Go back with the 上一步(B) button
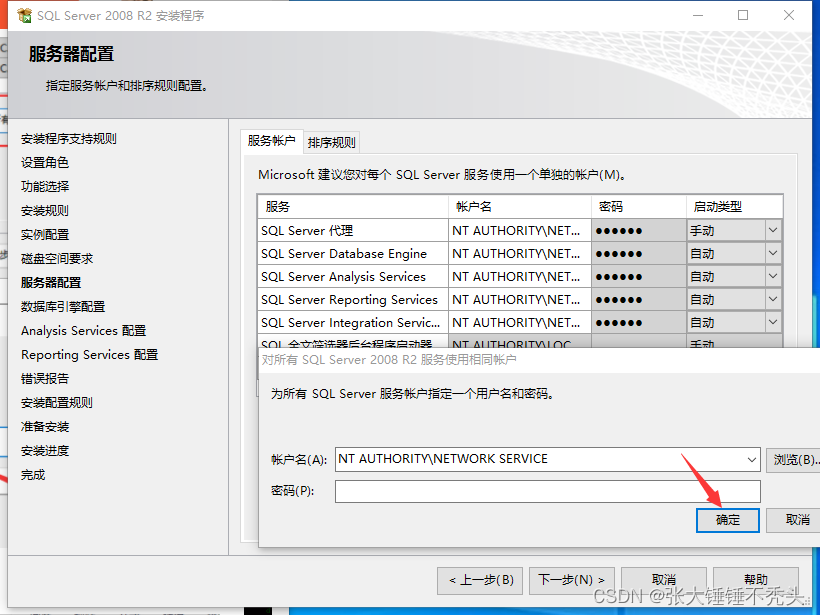This screenshot has height=615, width=820. (480, 580)
